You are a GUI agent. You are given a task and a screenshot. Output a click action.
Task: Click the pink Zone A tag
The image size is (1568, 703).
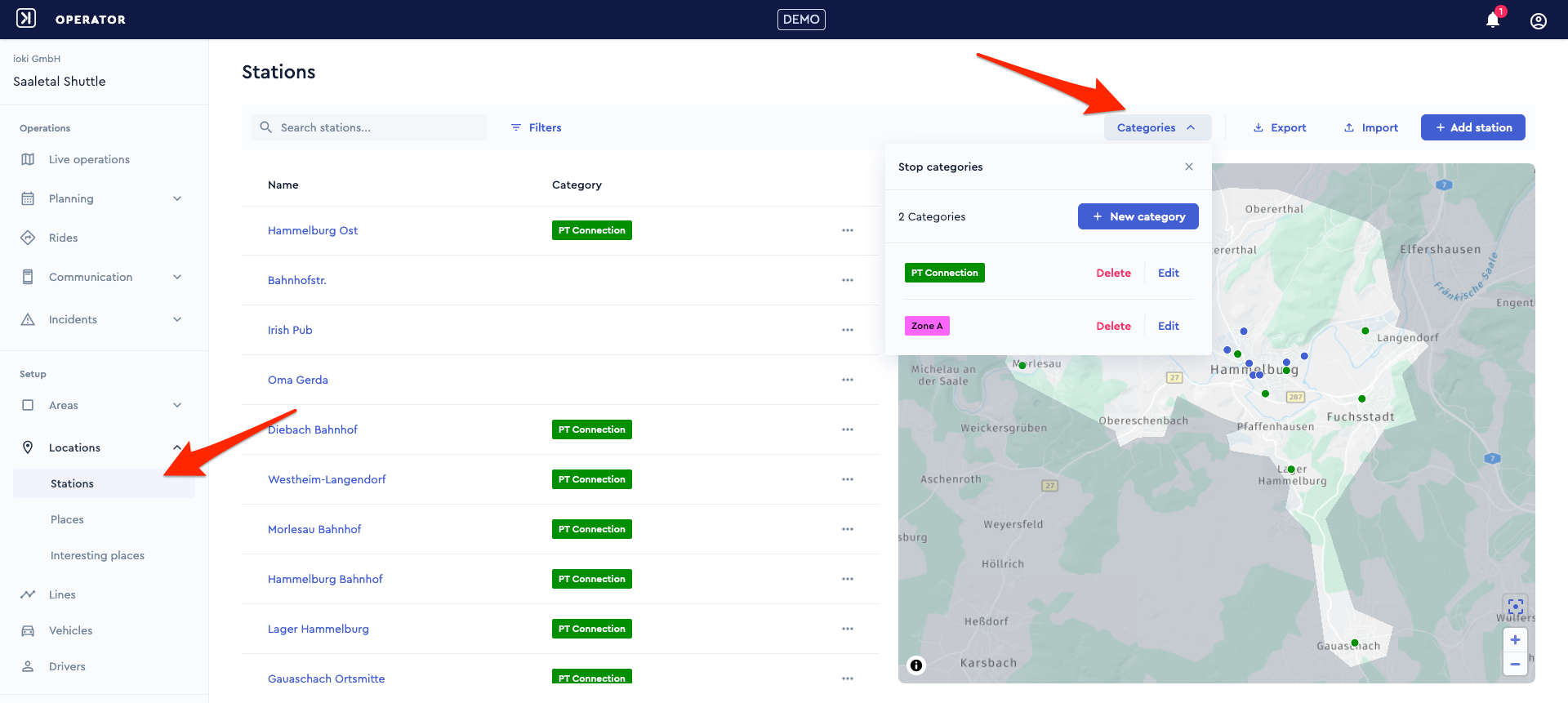927,326
